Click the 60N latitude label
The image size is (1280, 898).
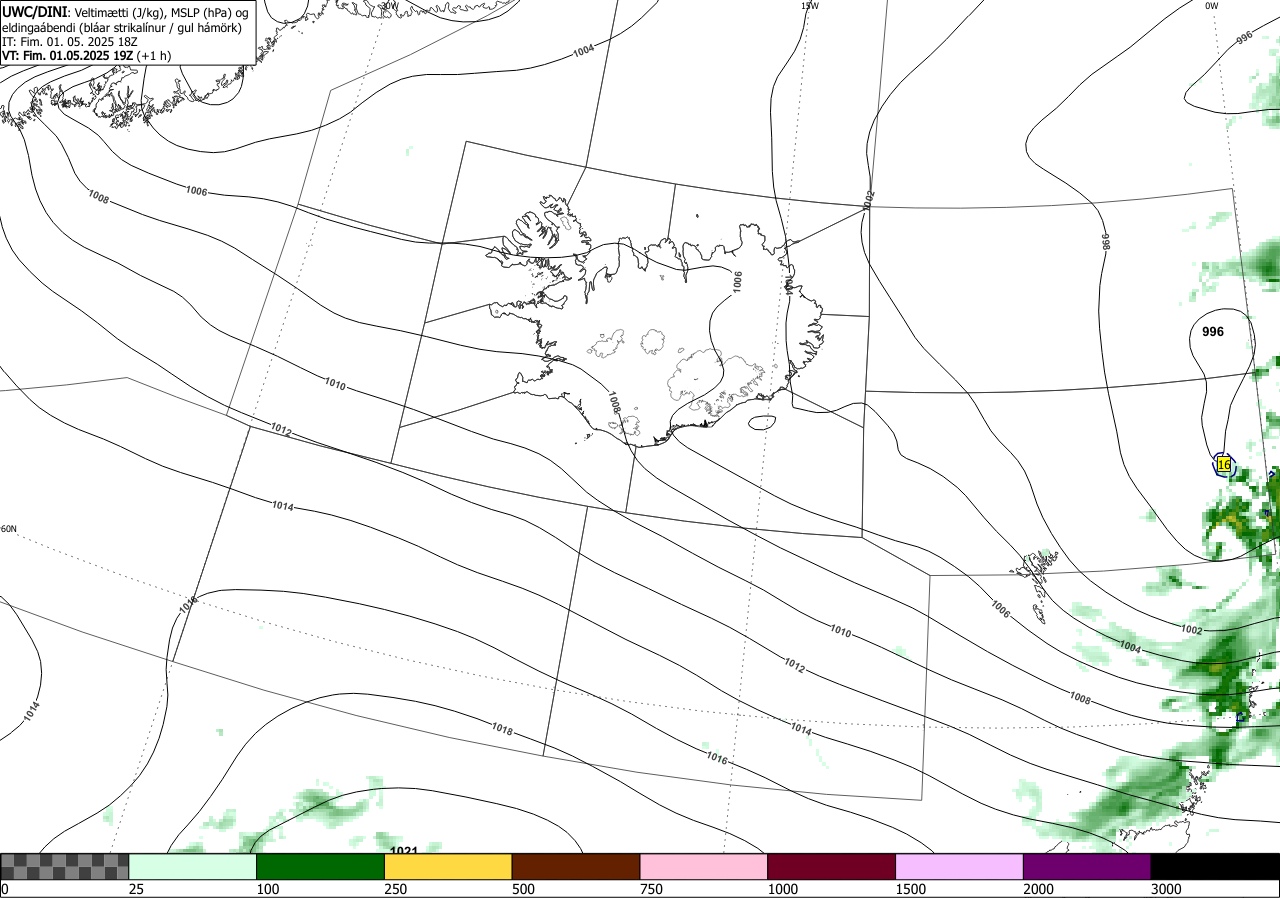(9, 529)
